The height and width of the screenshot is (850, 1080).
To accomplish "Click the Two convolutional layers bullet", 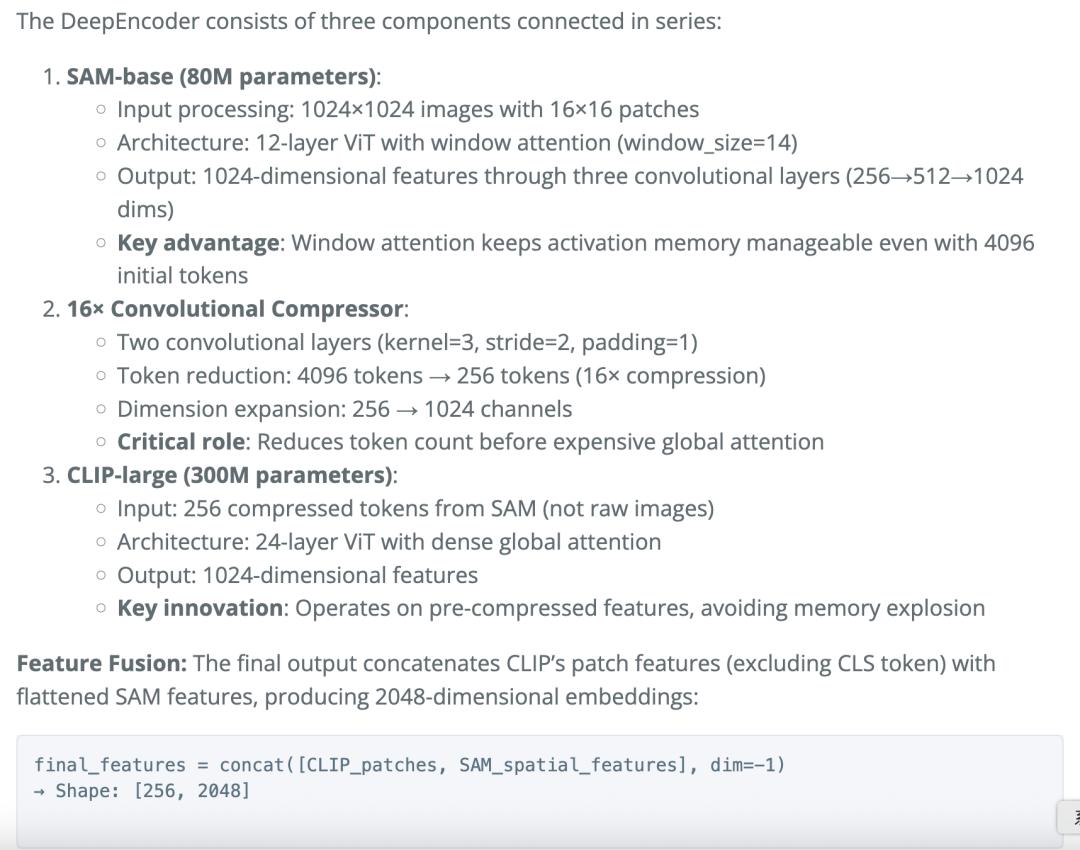I will 406,342.
